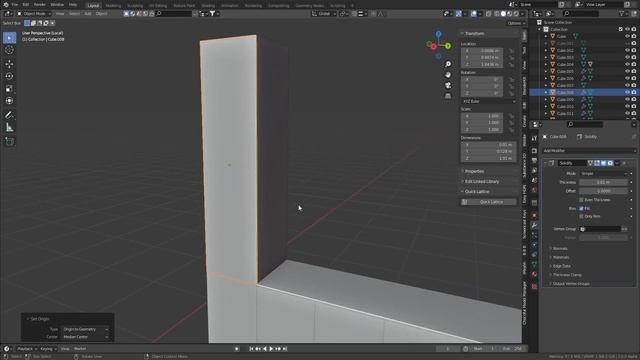Open the Object Mode dropdown
640x360 pixels.
pos(34,14)
